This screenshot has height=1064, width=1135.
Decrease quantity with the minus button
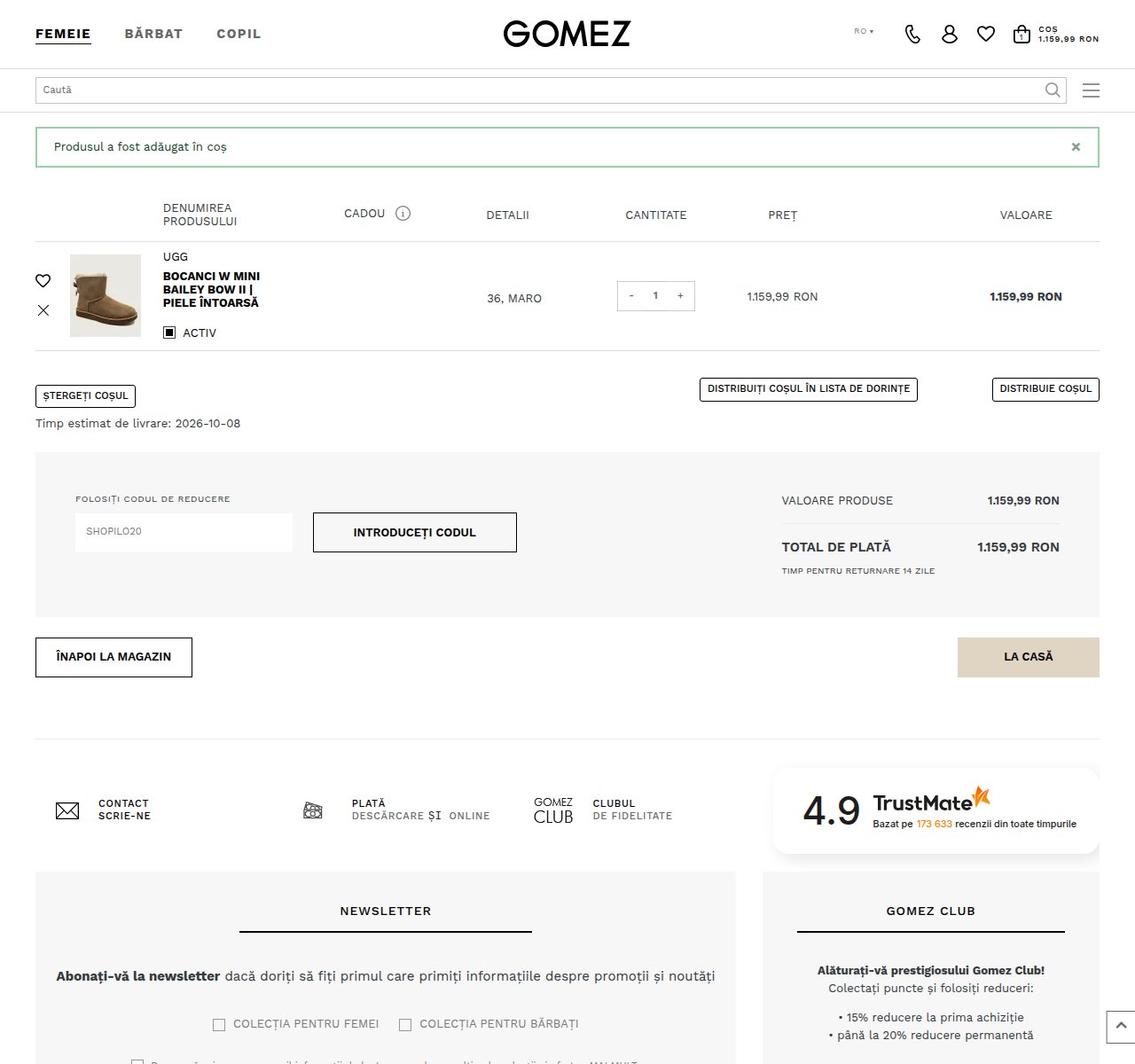point(631,296)
